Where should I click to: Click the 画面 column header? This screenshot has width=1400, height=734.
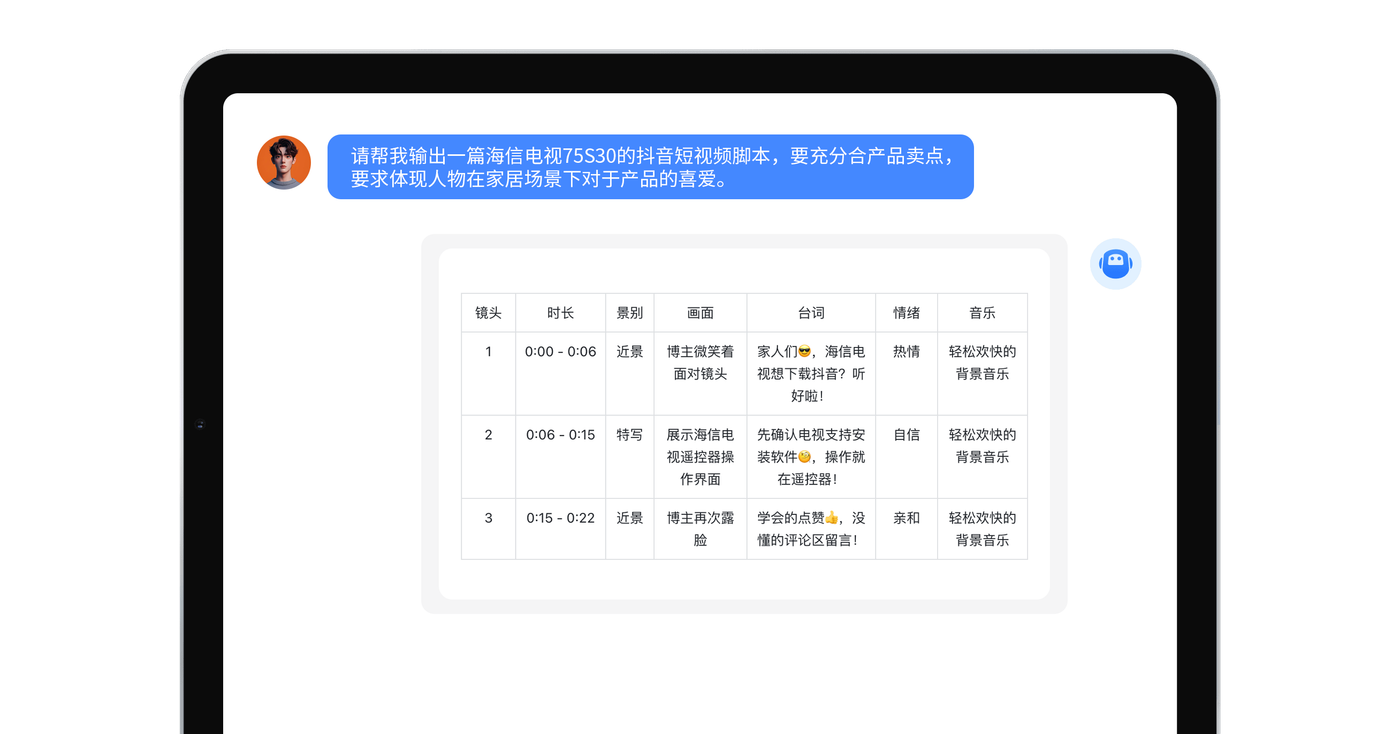[x=700, y=313]
